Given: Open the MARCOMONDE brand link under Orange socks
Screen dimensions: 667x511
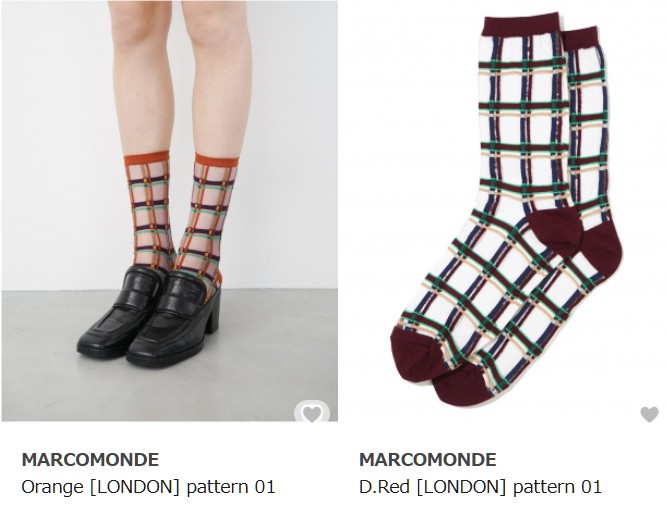Looking at the screenshot, I should click(90, 460).
